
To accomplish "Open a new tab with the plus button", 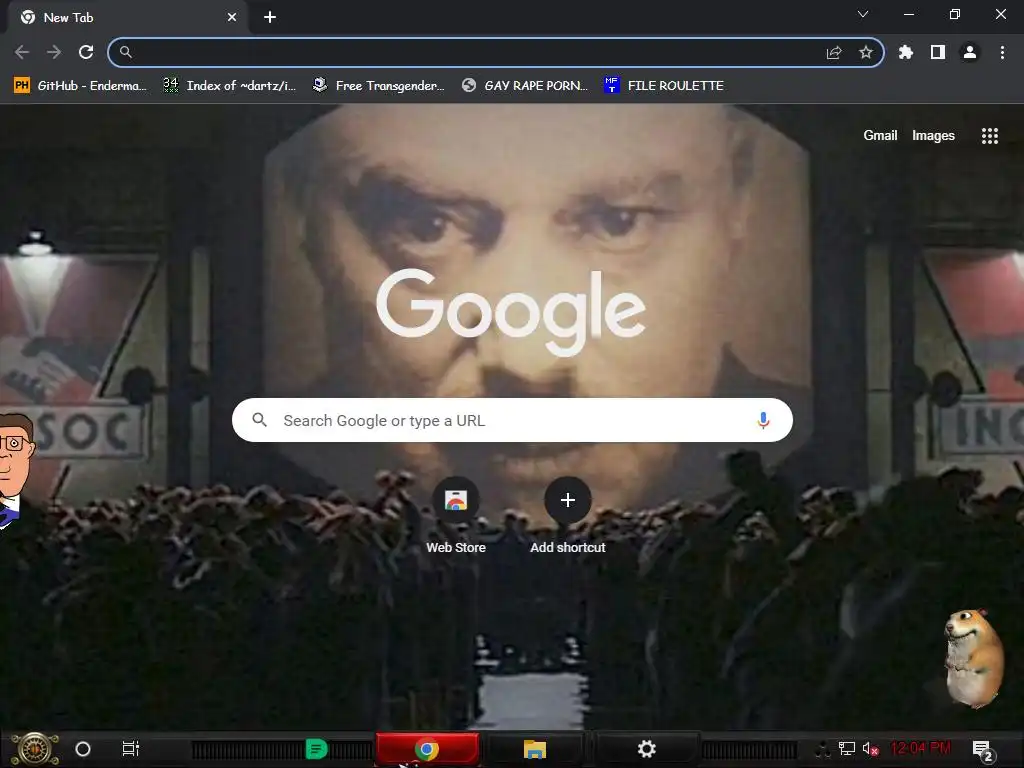I will click(270, 18).
